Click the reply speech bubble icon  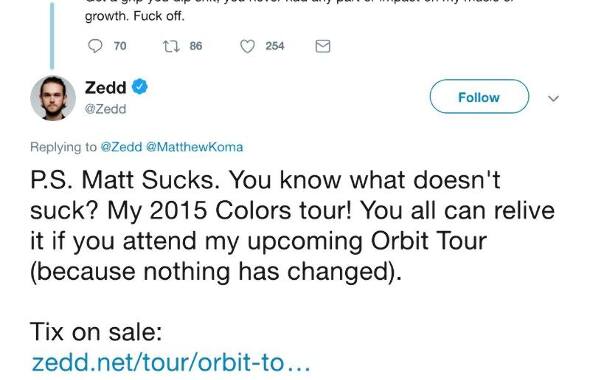(x=95, y=46)
